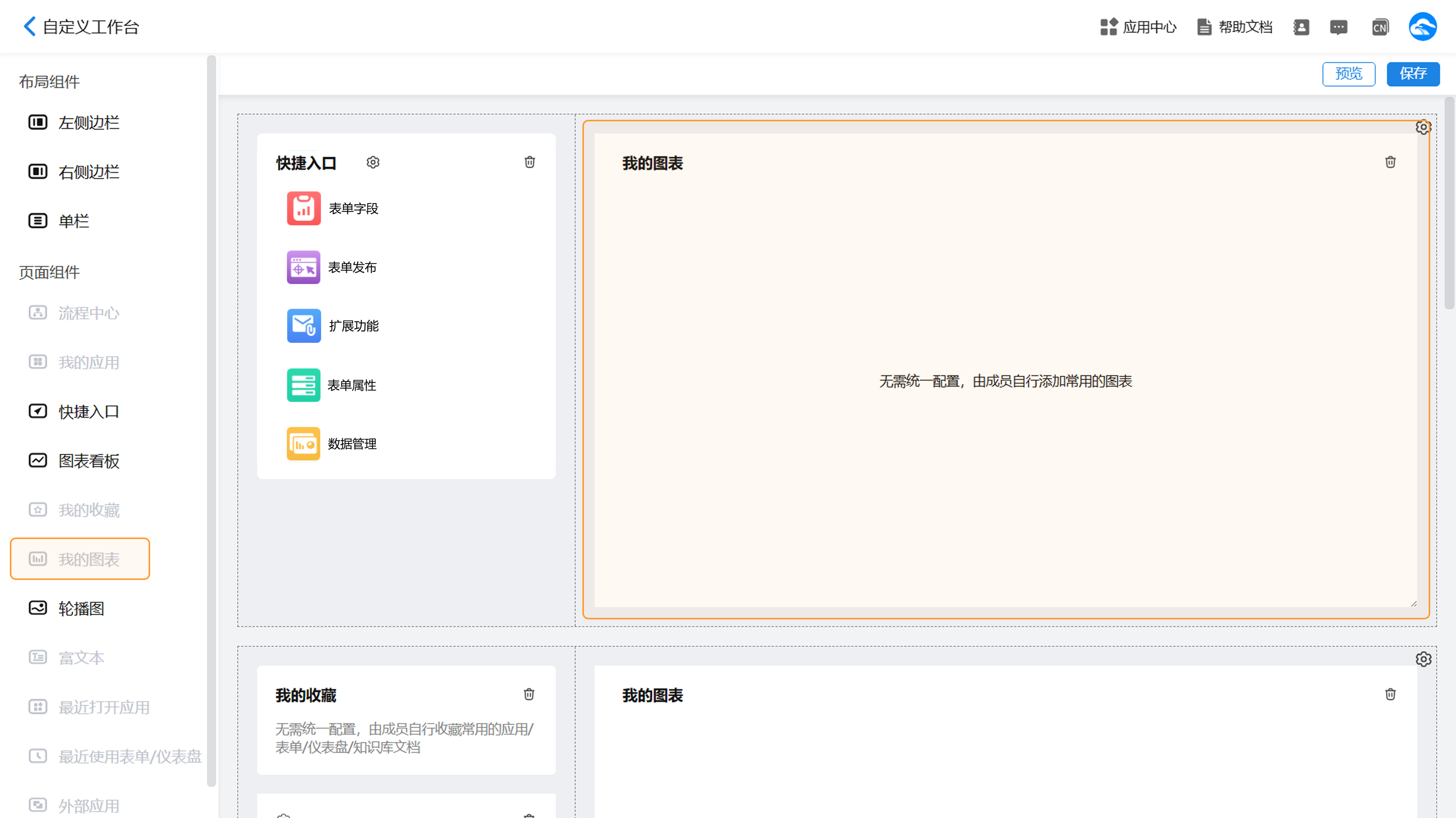Open the 表单字段 shortcut
The image size is (1456, 818).
point(333,208)
